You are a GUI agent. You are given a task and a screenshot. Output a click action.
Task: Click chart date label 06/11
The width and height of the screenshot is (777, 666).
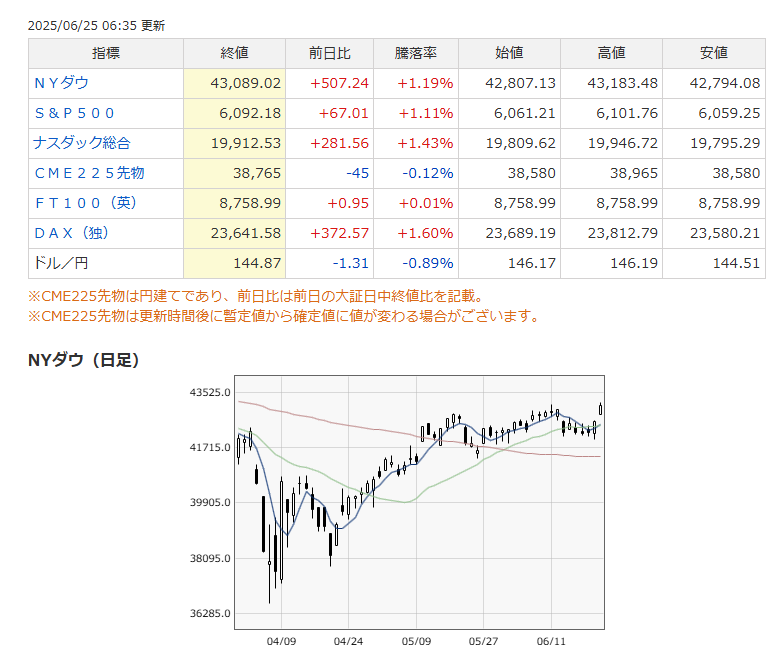coord(551,641)
